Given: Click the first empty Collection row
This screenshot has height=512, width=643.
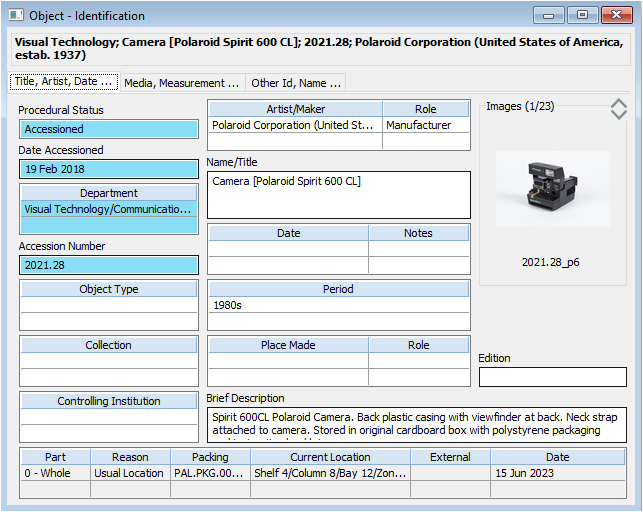Looking at the screenshot, I should [x=109, y=361].
